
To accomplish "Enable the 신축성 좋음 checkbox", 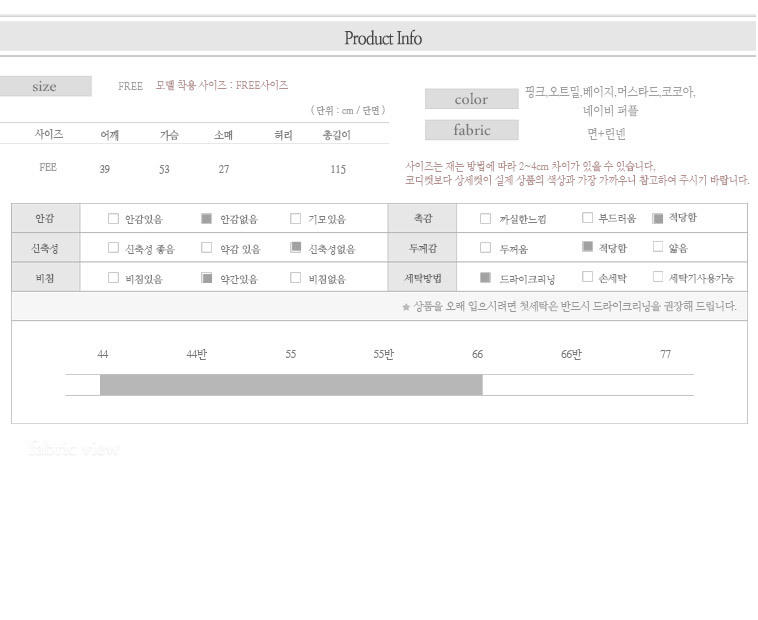I will click(113, 248).
